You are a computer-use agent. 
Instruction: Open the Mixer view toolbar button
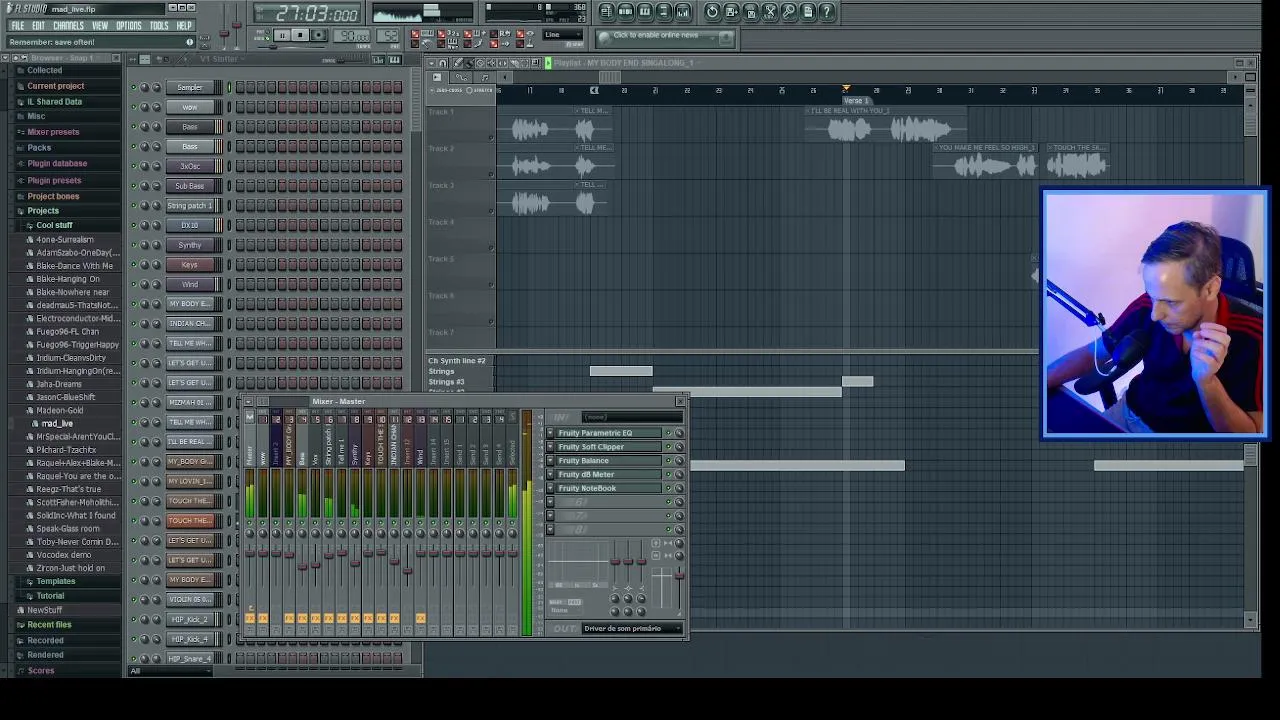[x=682, y=11]
